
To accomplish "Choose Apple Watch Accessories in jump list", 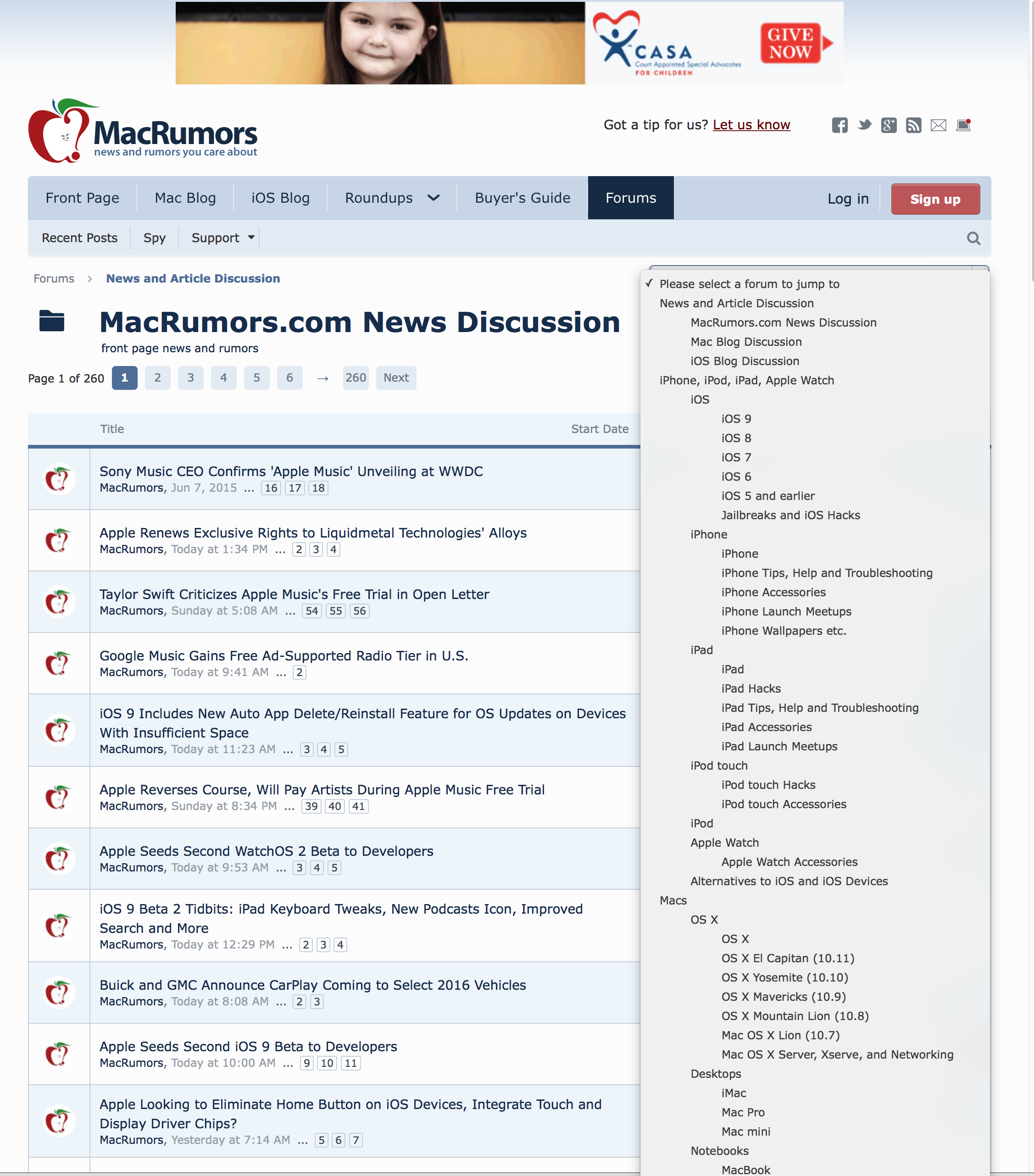I will coord(789,862).
